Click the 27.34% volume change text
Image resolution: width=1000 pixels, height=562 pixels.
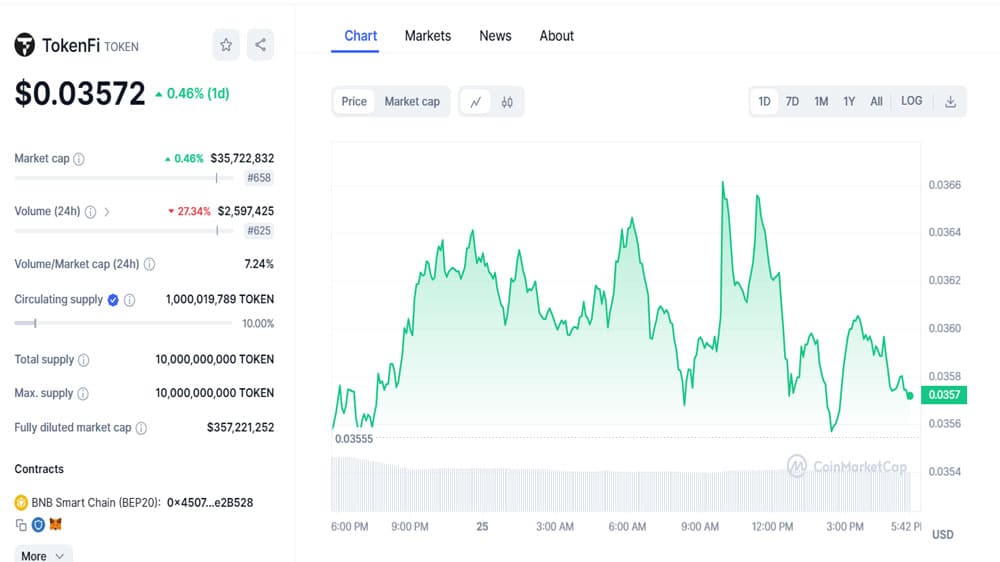coord(194,211)
